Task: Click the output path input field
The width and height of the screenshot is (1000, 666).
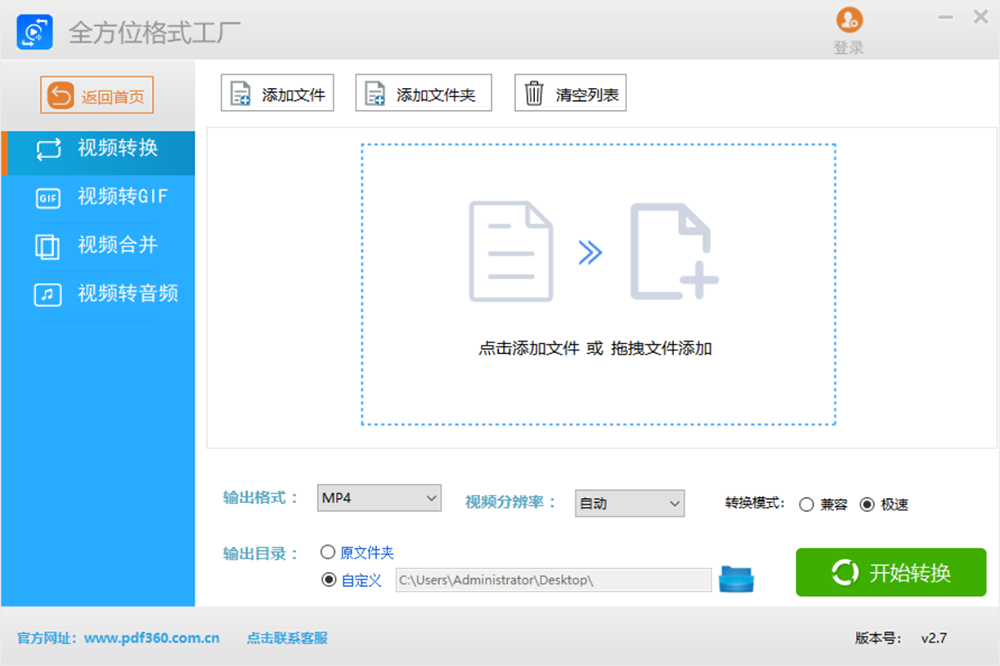Action: pos(555,580)
